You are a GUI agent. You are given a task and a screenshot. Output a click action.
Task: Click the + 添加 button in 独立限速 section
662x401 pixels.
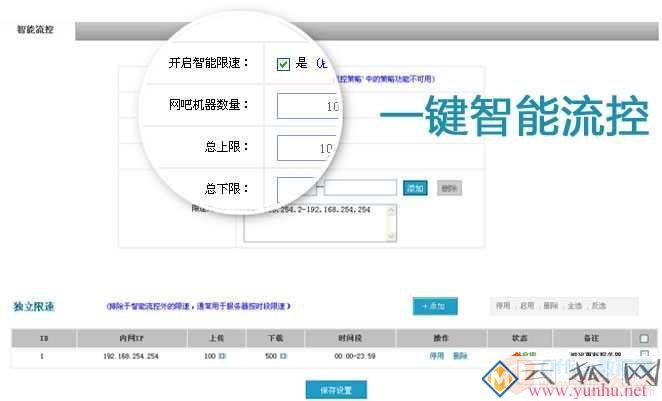(x=435, y=306)
